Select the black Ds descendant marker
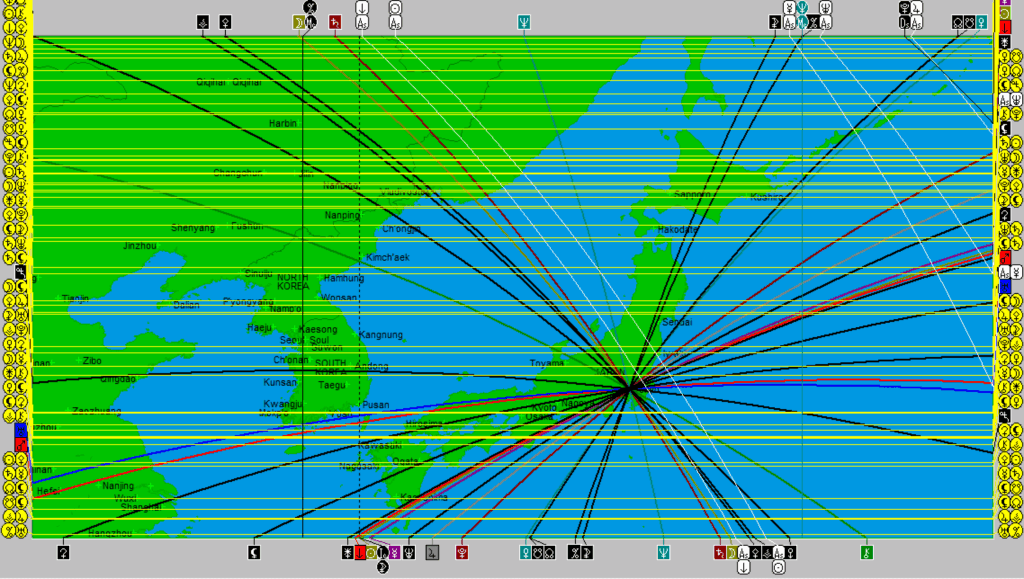Viewport: 1024px width, 579px height. coord(904,22)
